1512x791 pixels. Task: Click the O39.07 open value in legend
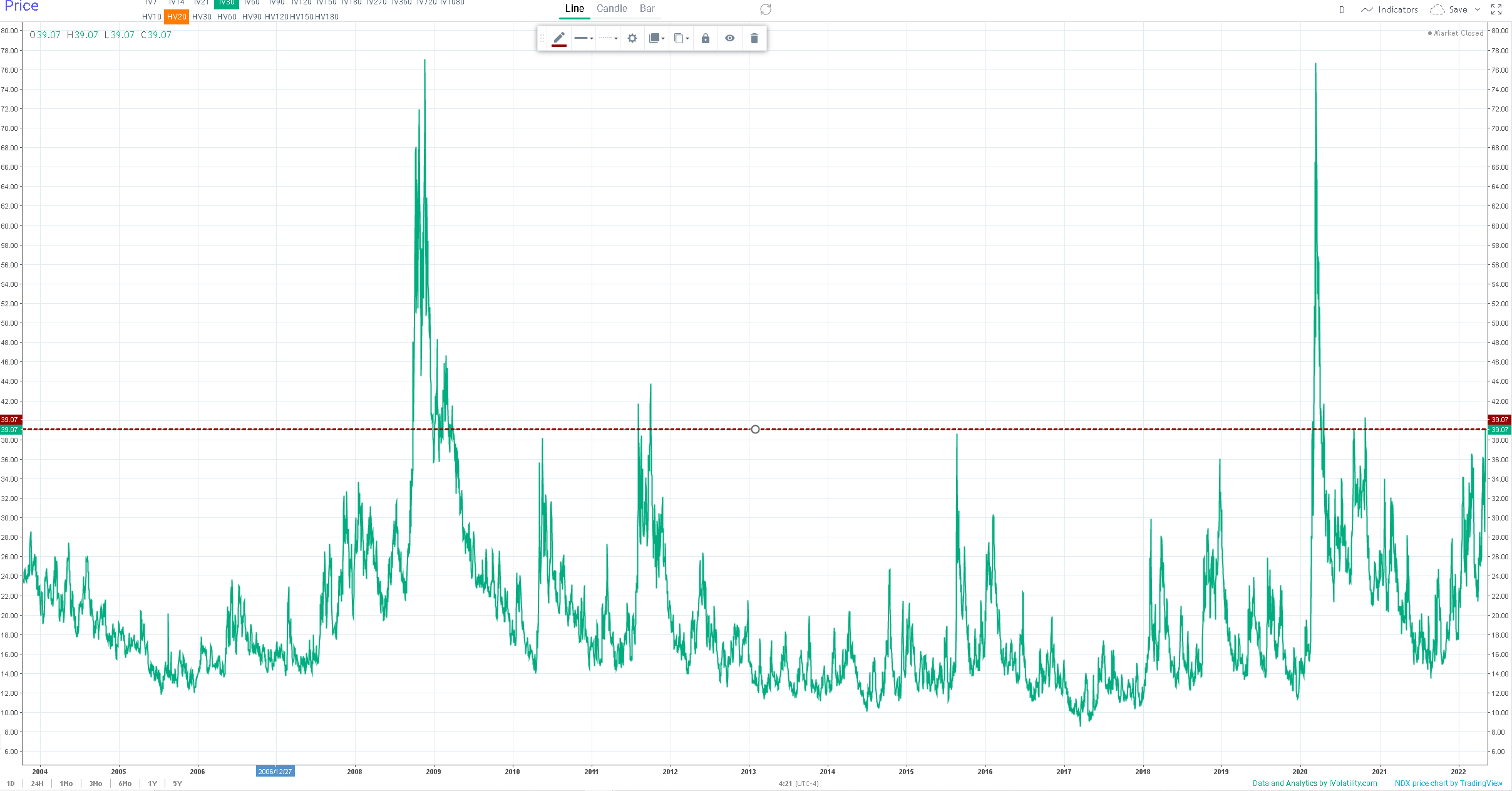[x=45, y=35]
